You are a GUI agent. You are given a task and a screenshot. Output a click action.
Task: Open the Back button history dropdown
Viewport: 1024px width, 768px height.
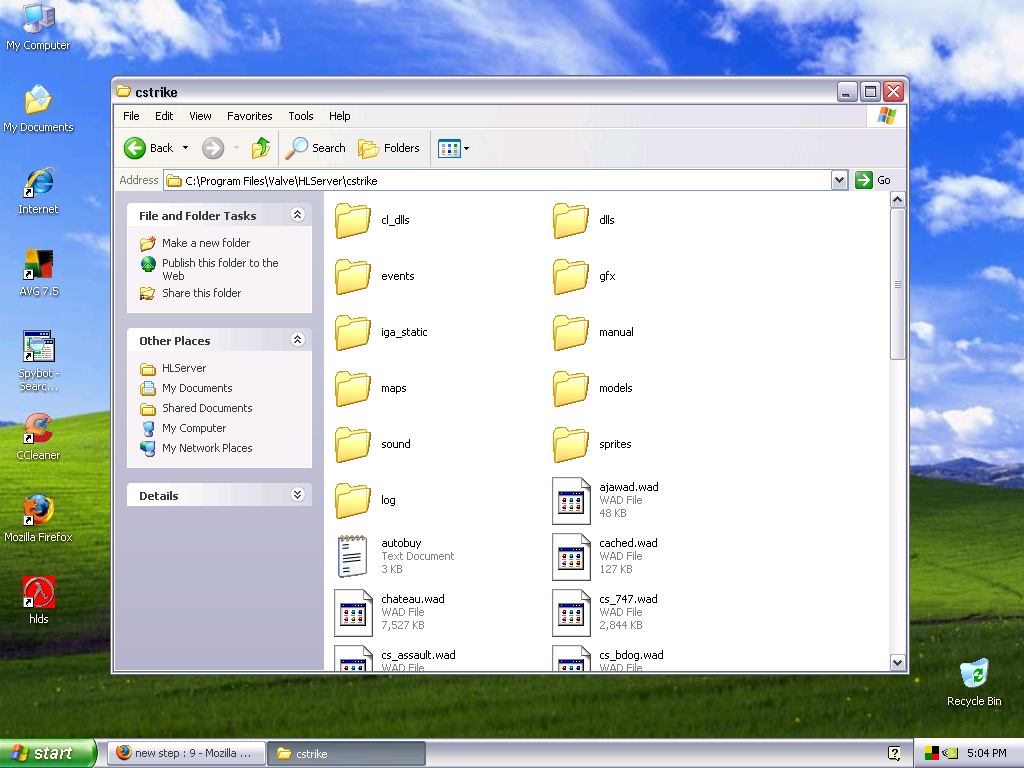pyautogui.click(x=185, y=148)
